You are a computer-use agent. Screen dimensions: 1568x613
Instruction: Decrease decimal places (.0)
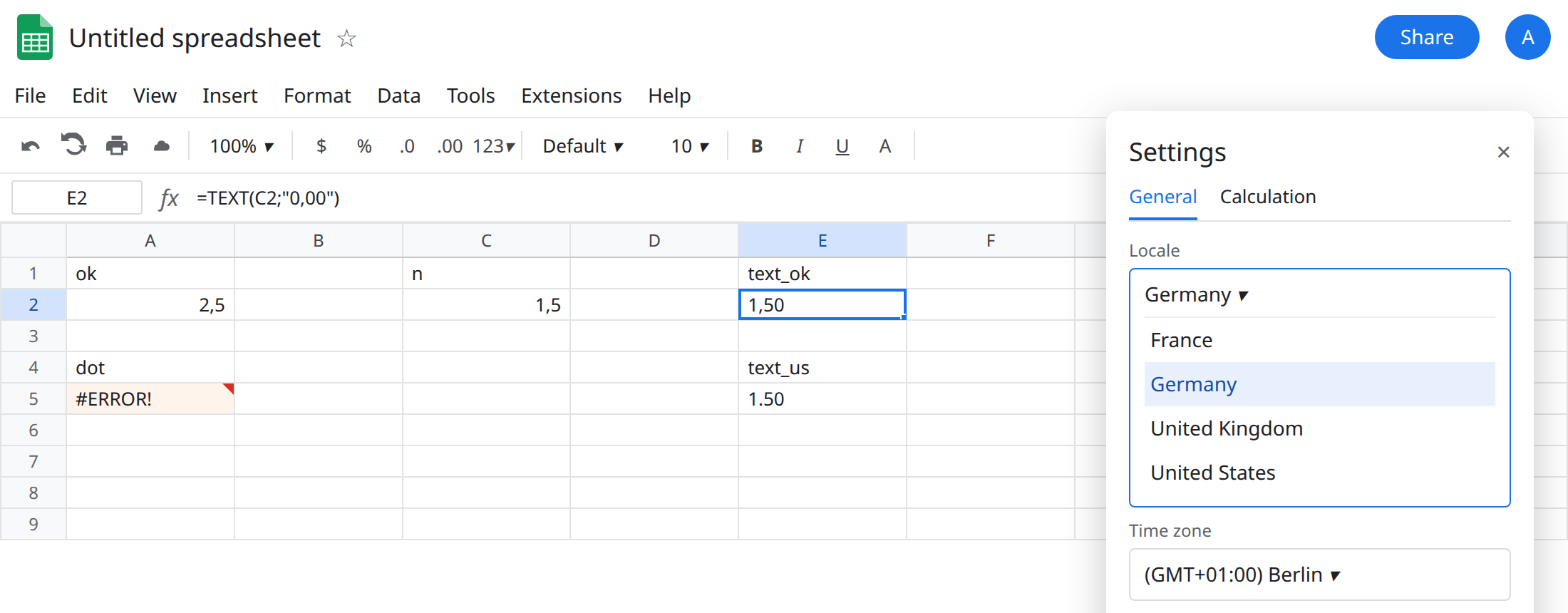(x=407, y=146)
